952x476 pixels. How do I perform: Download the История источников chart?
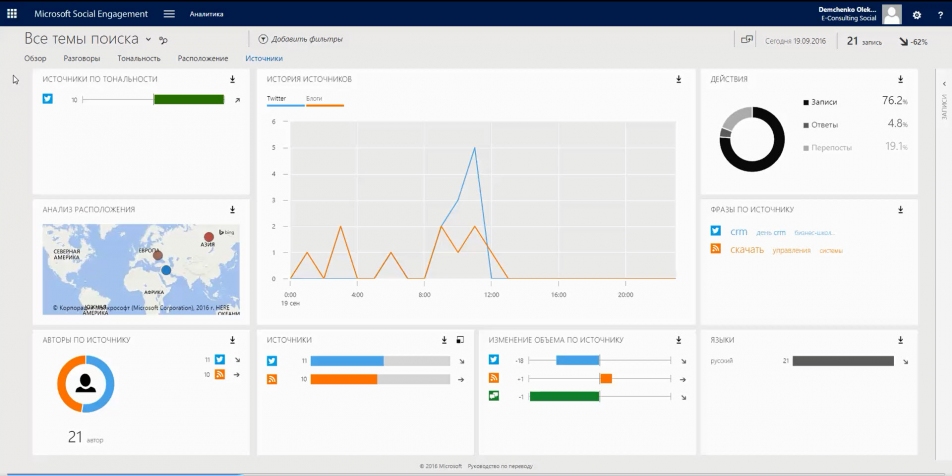tap(678, 79)
